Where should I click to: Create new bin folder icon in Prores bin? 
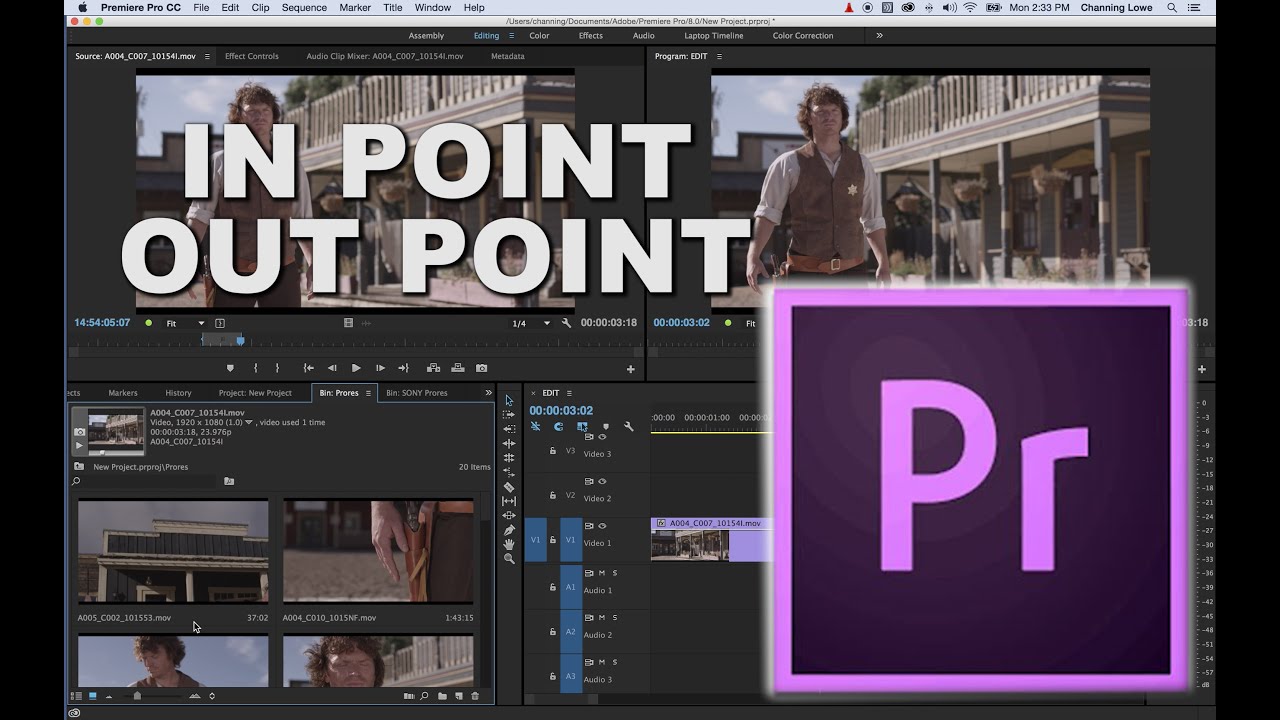coord(442,696)
